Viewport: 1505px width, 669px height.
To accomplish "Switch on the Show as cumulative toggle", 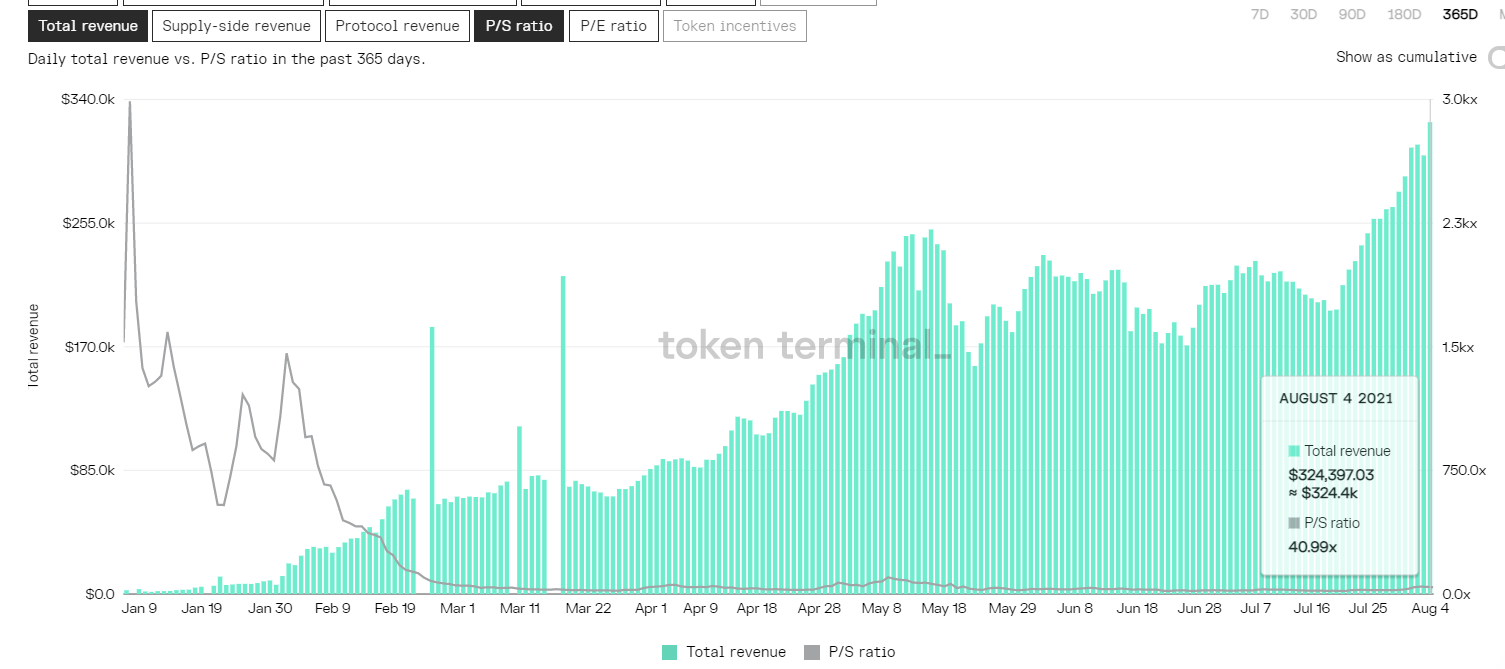I will [1496, 58].
